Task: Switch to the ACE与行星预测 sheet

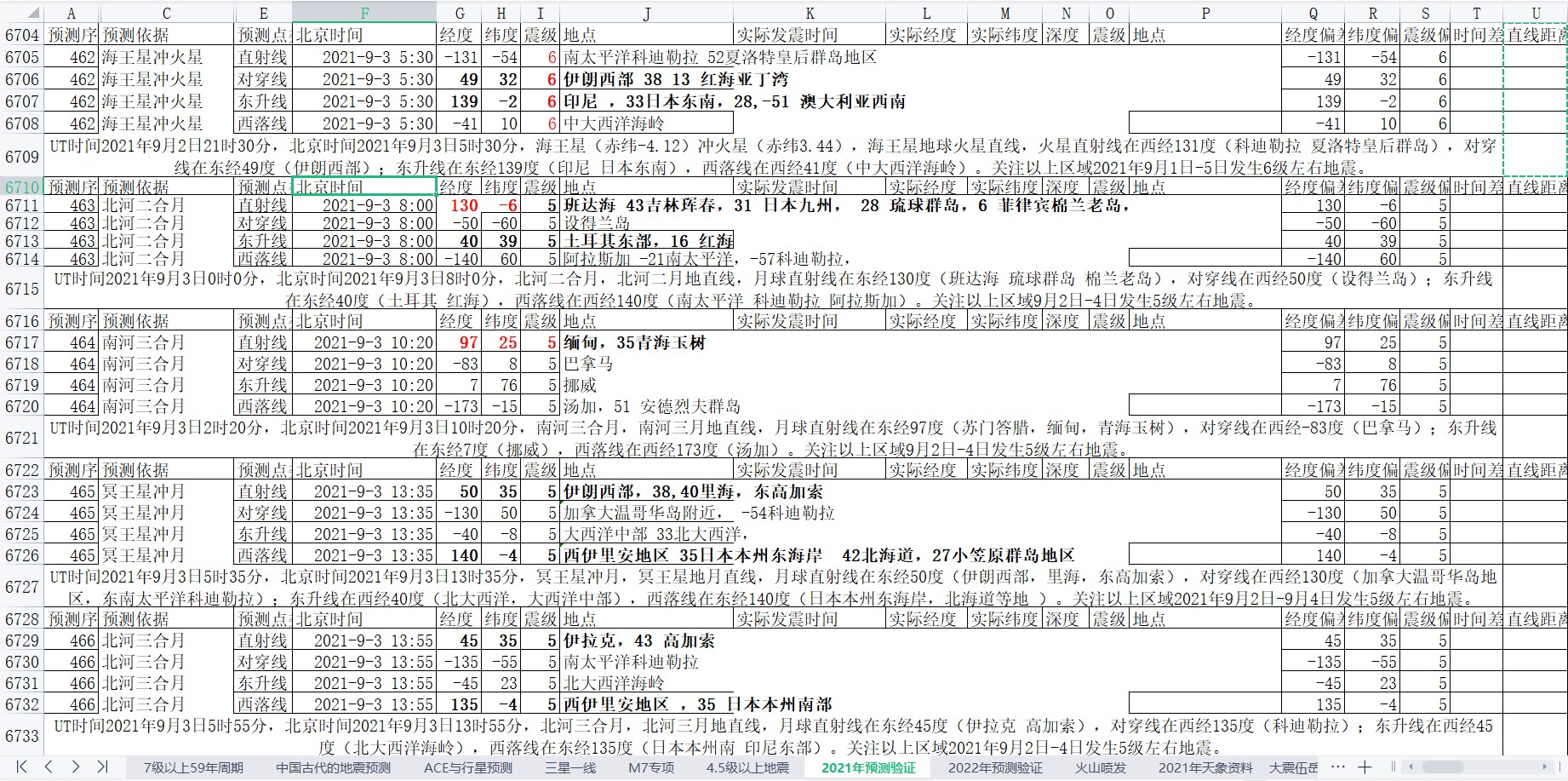Action: pyautogui.click(x=468, y=767)
